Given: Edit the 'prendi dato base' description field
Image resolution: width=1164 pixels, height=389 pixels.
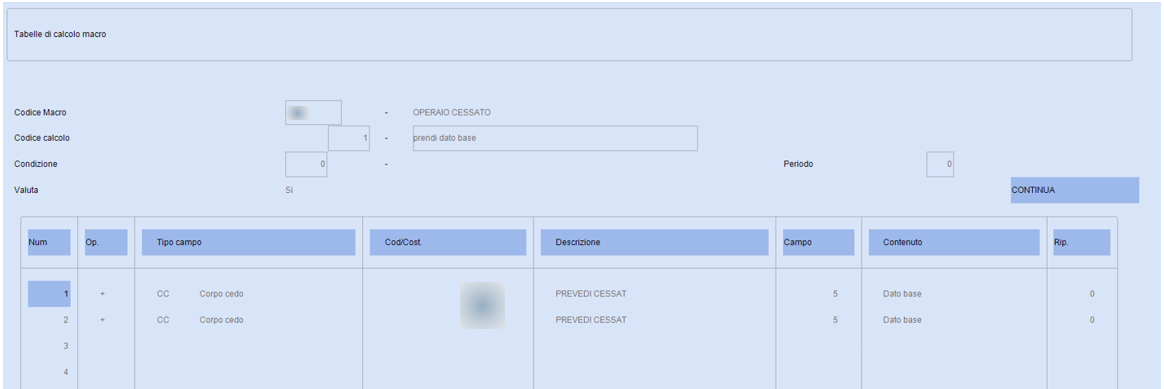Looking at the screenshot, I should tap(555, 138).
